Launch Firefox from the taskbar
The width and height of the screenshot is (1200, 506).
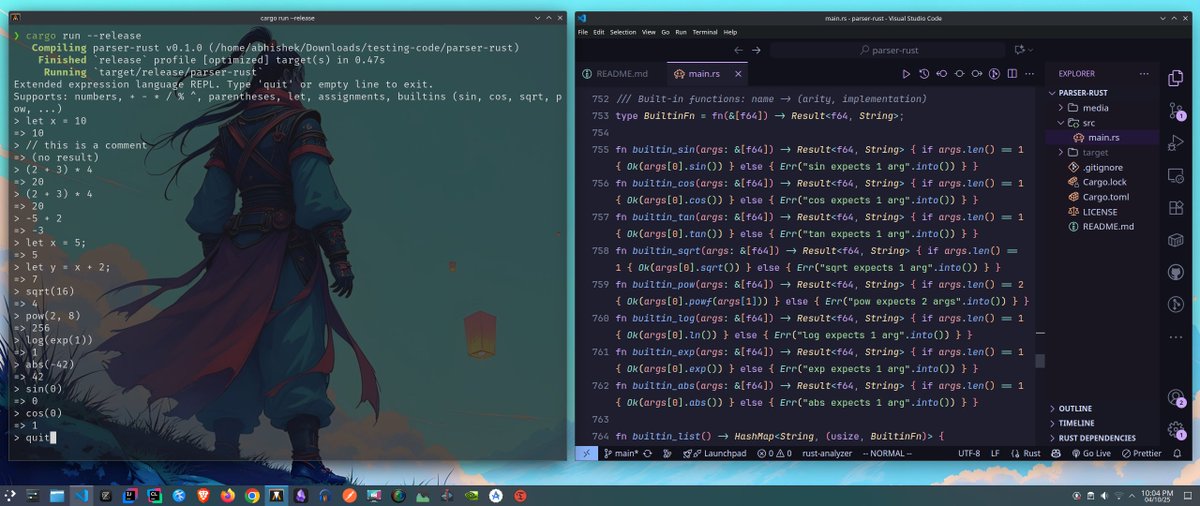(x=230, y=495)
